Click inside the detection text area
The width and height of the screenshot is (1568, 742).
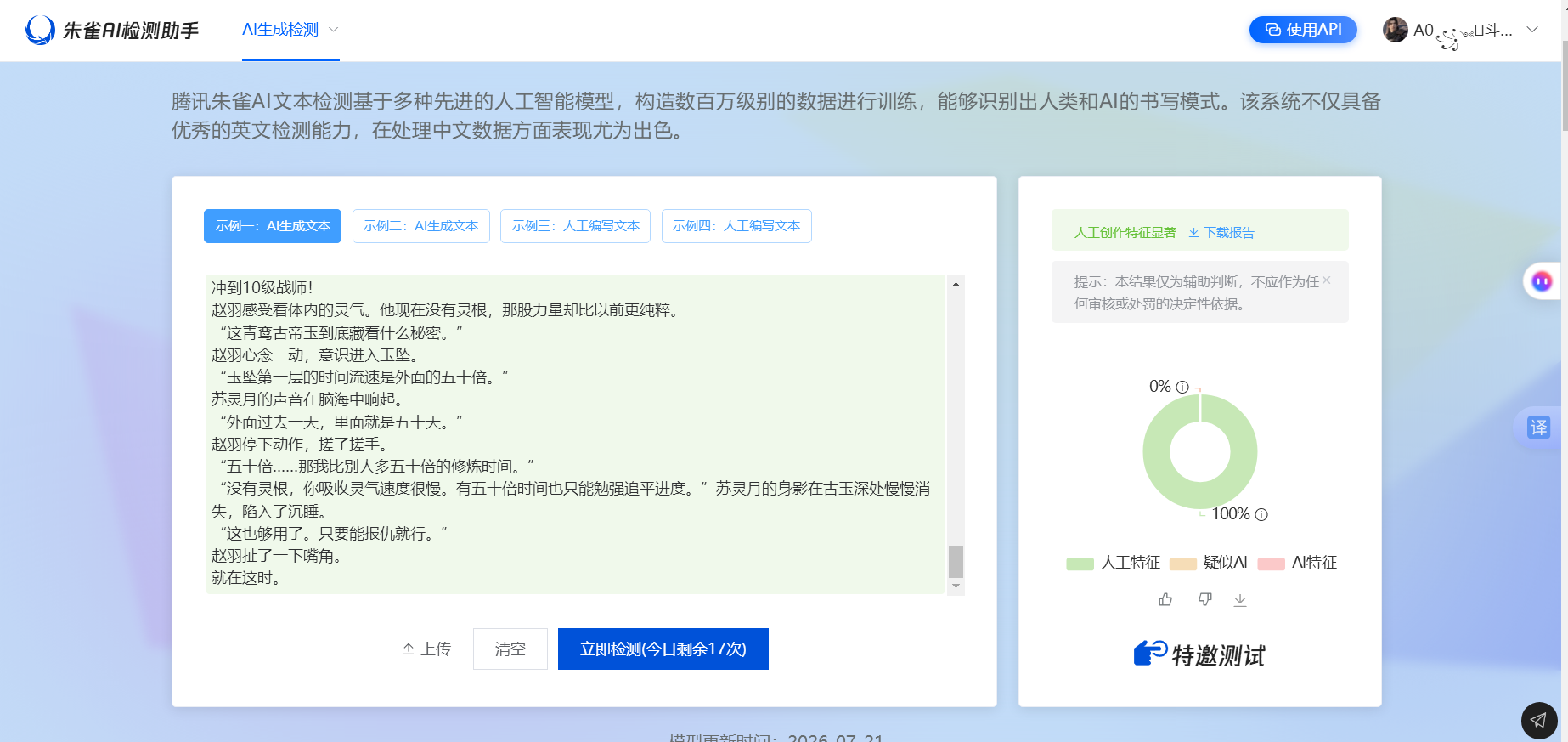[575, 433]
